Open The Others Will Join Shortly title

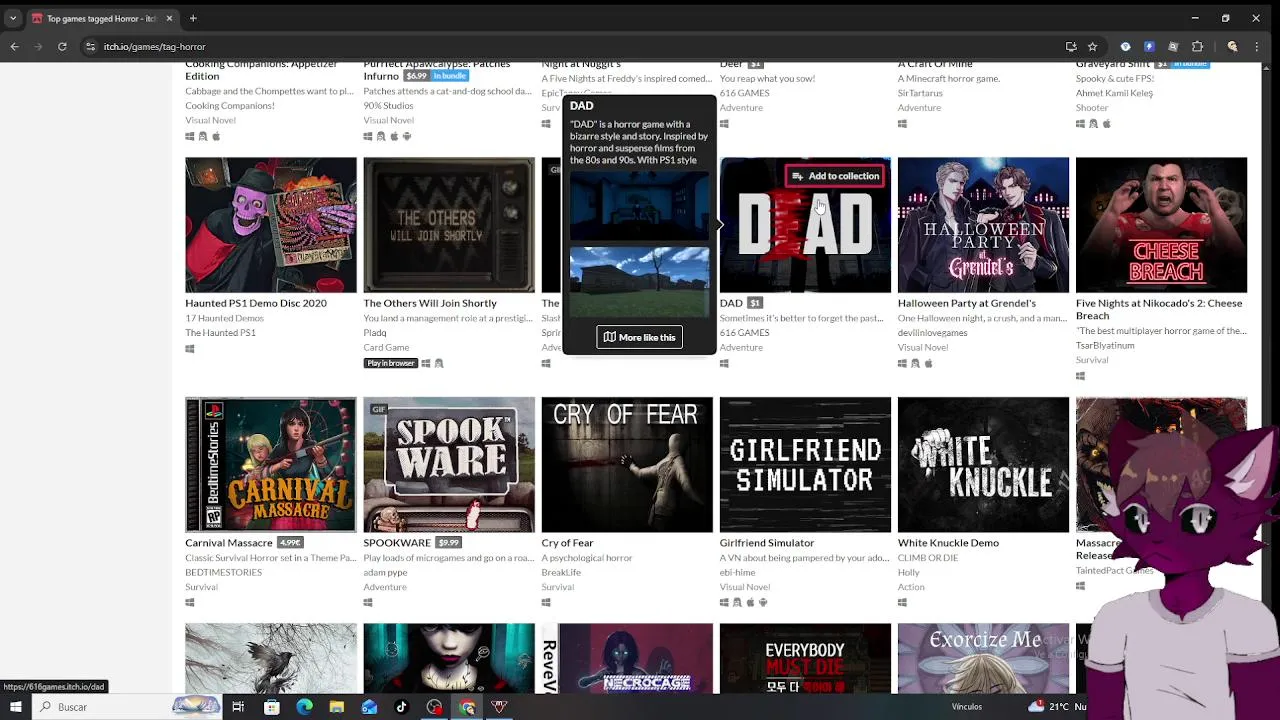(x=430, y=303)
